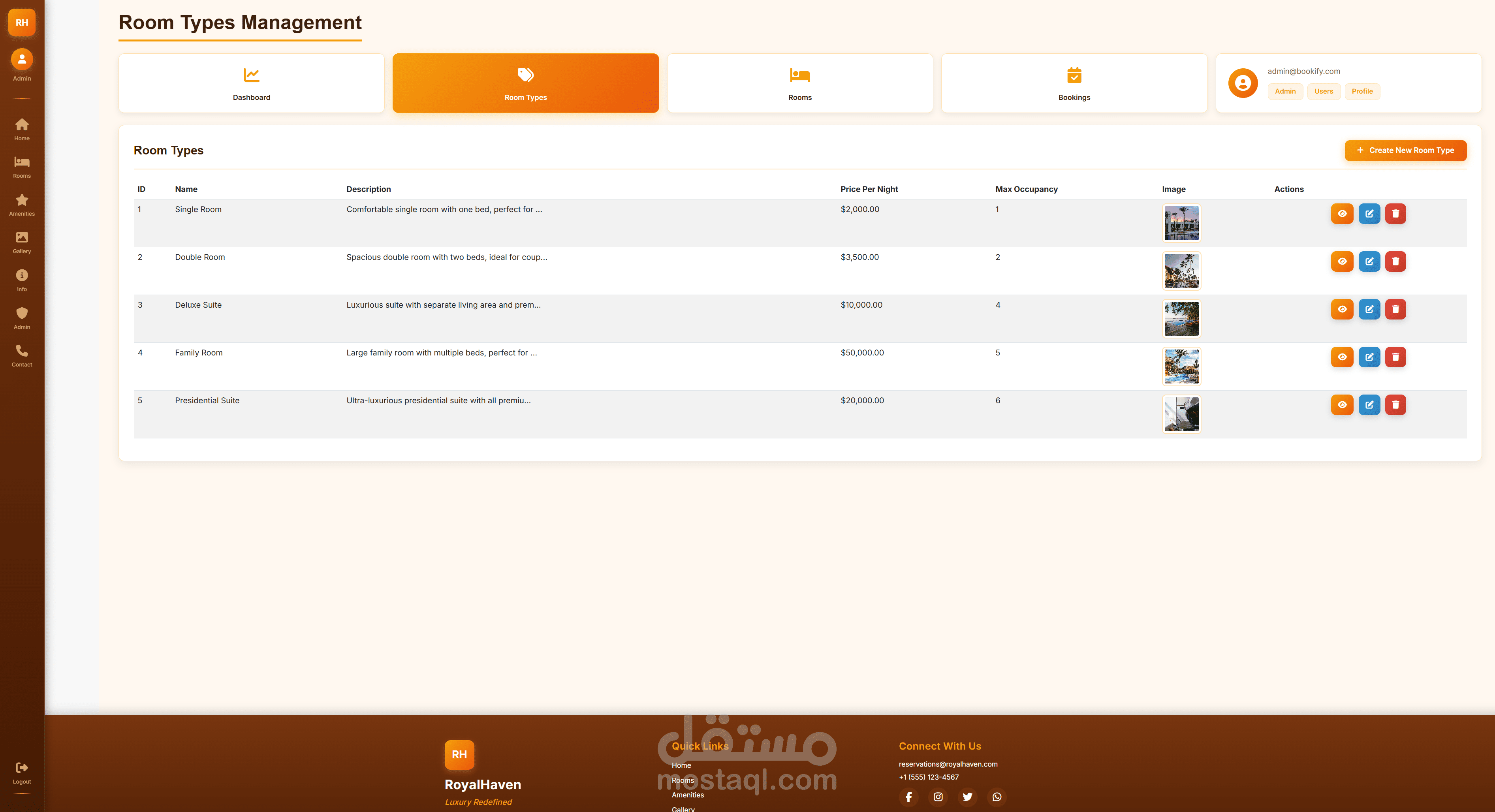
Task: Open Amenities star icon in sidebar
Action: (21, 200)
